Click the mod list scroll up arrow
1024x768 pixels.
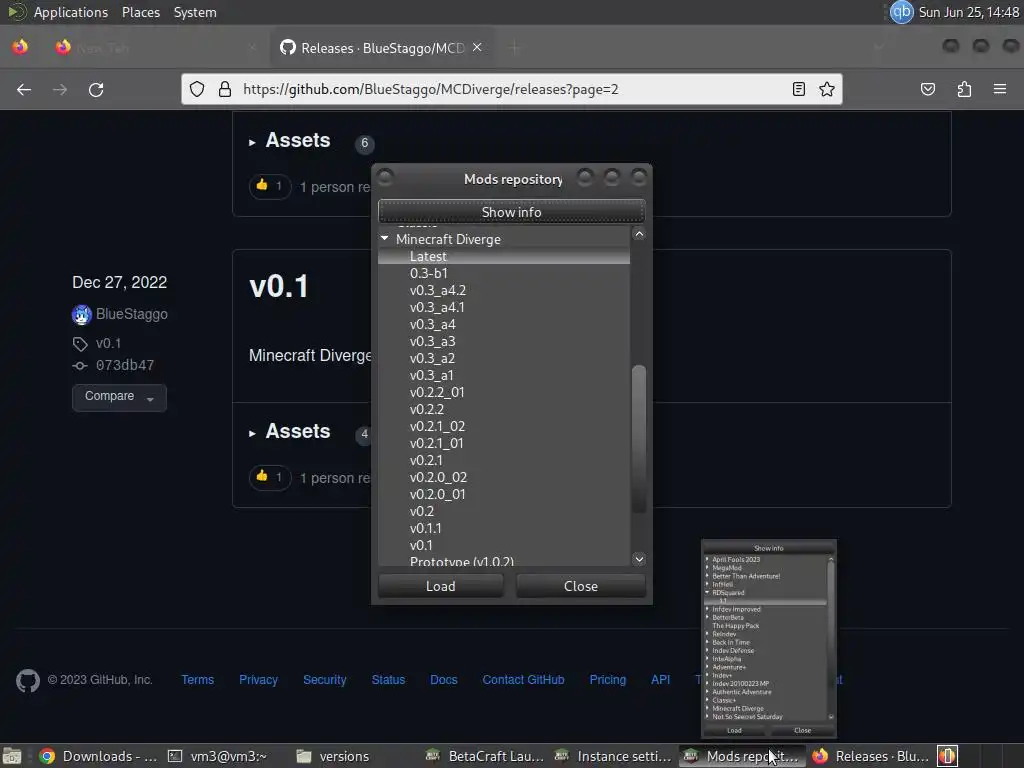coord(639,234)
